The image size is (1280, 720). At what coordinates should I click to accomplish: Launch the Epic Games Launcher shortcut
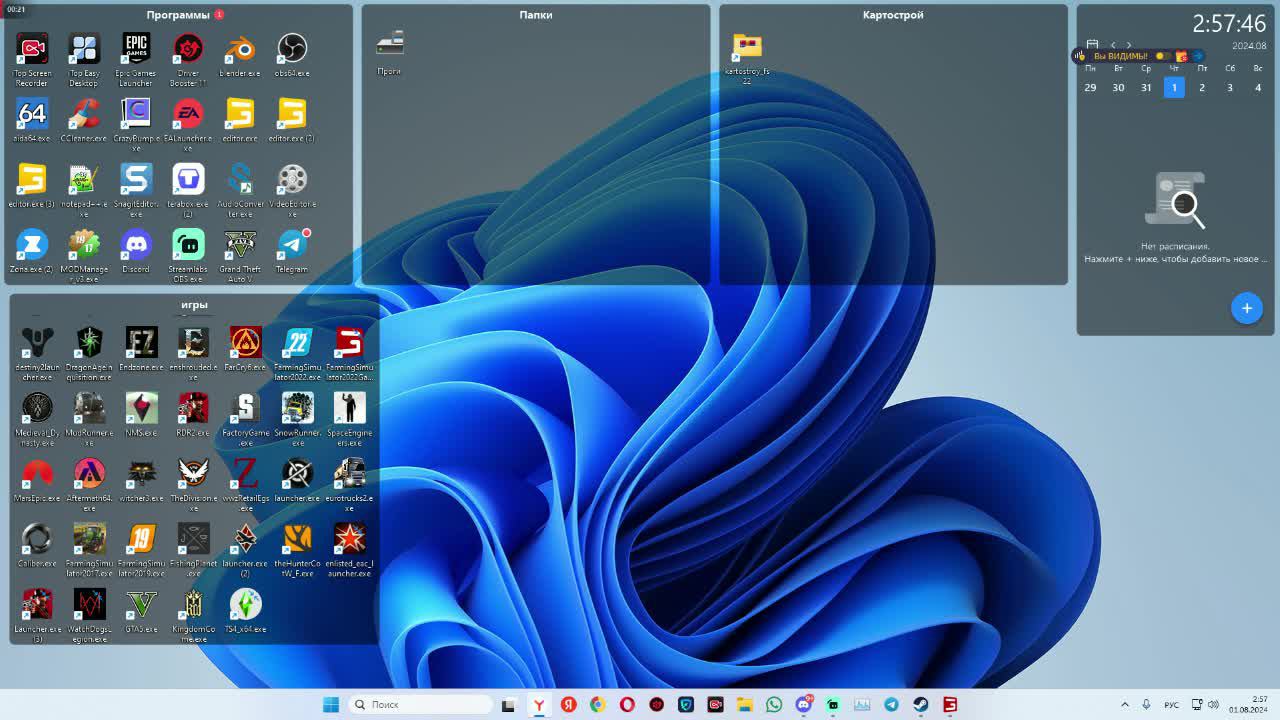point(136,58)
